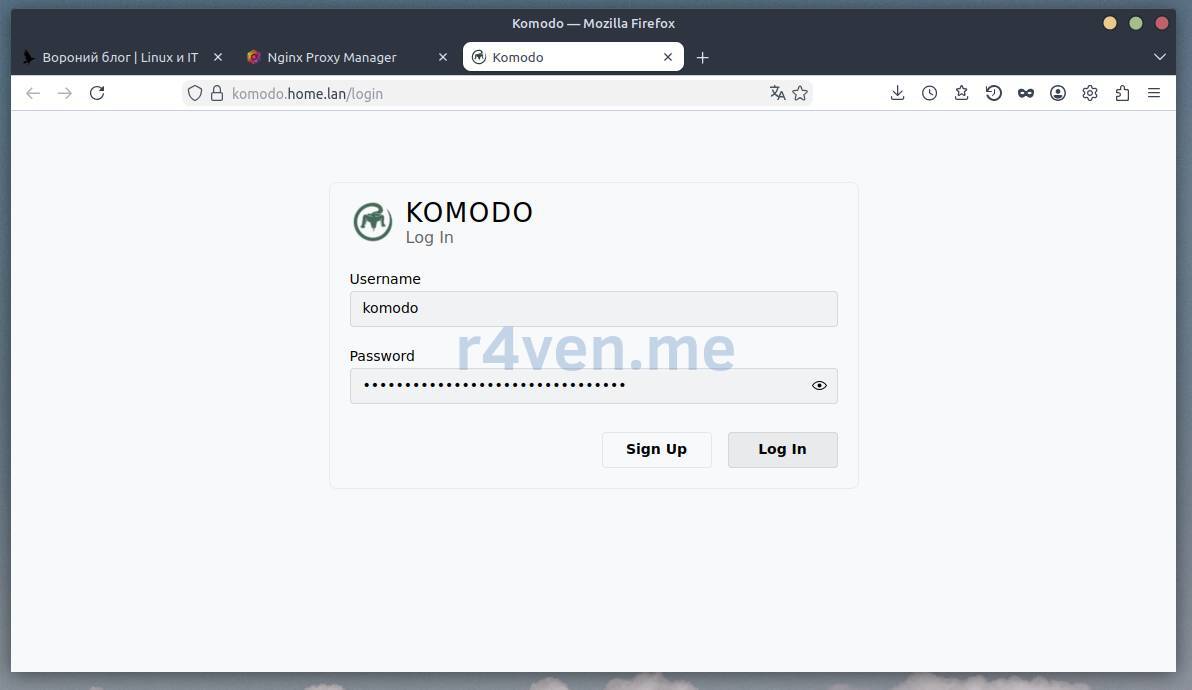Click the Firefox reload page button

point(97,93)
